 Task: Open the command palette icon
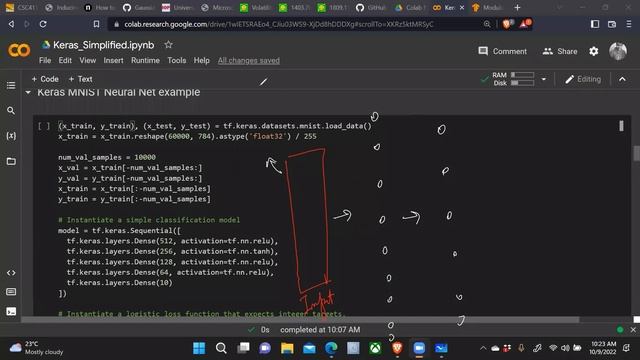click(11, 292)
